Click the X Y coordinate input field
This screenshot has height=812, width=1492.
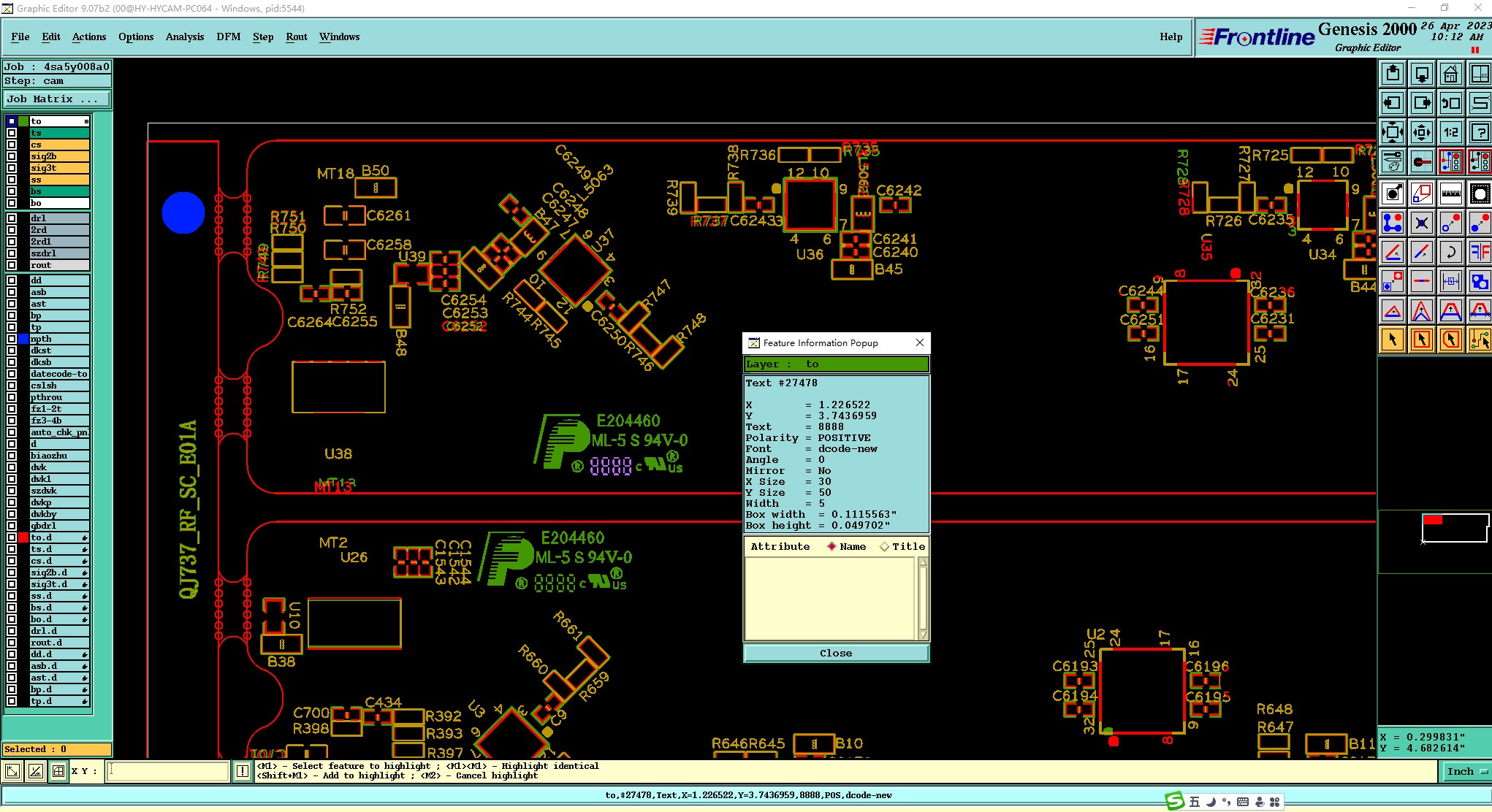click(x=168, y=771)
